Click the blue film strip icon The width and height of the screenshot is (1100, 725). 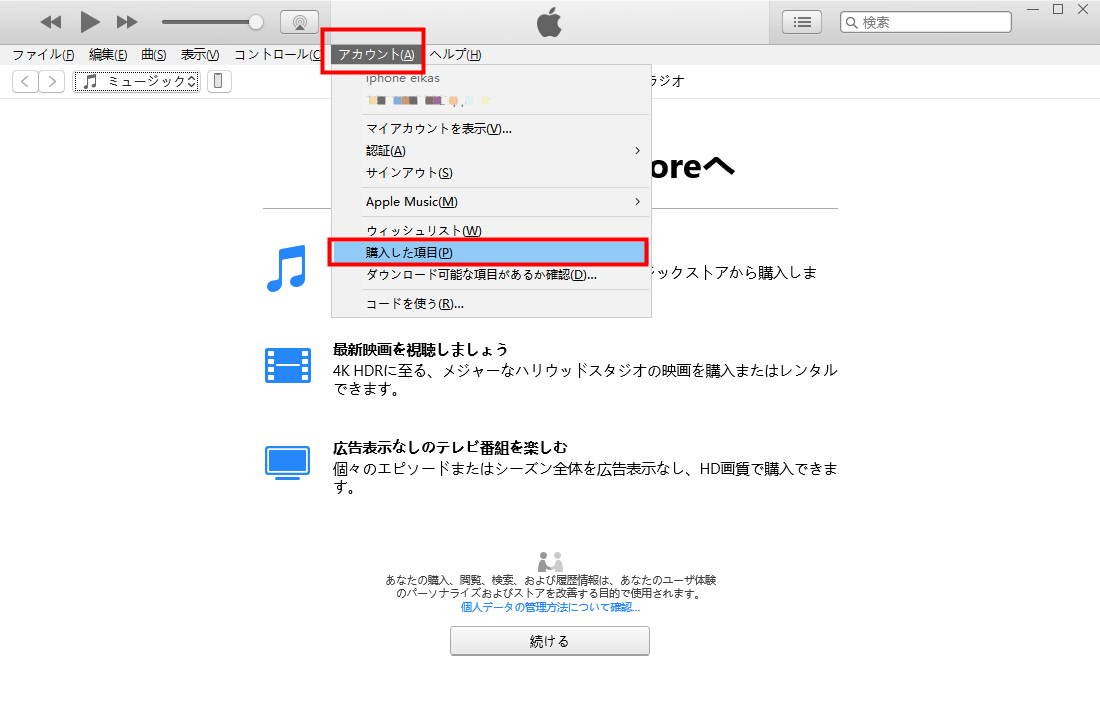coord(288,365)
